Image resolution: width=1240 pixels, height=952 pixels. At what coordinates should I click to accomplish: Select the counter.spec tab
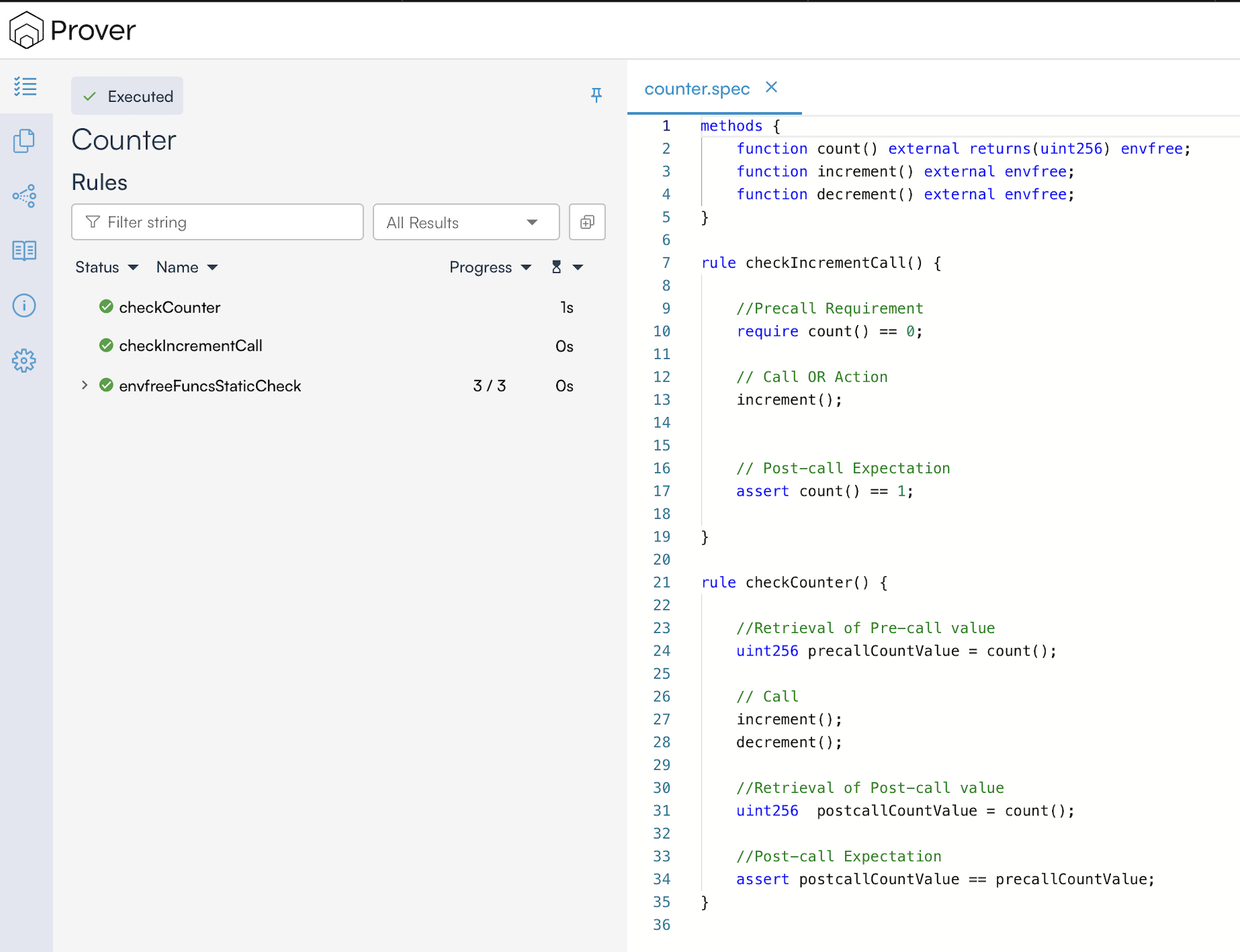tap(696, 89)
